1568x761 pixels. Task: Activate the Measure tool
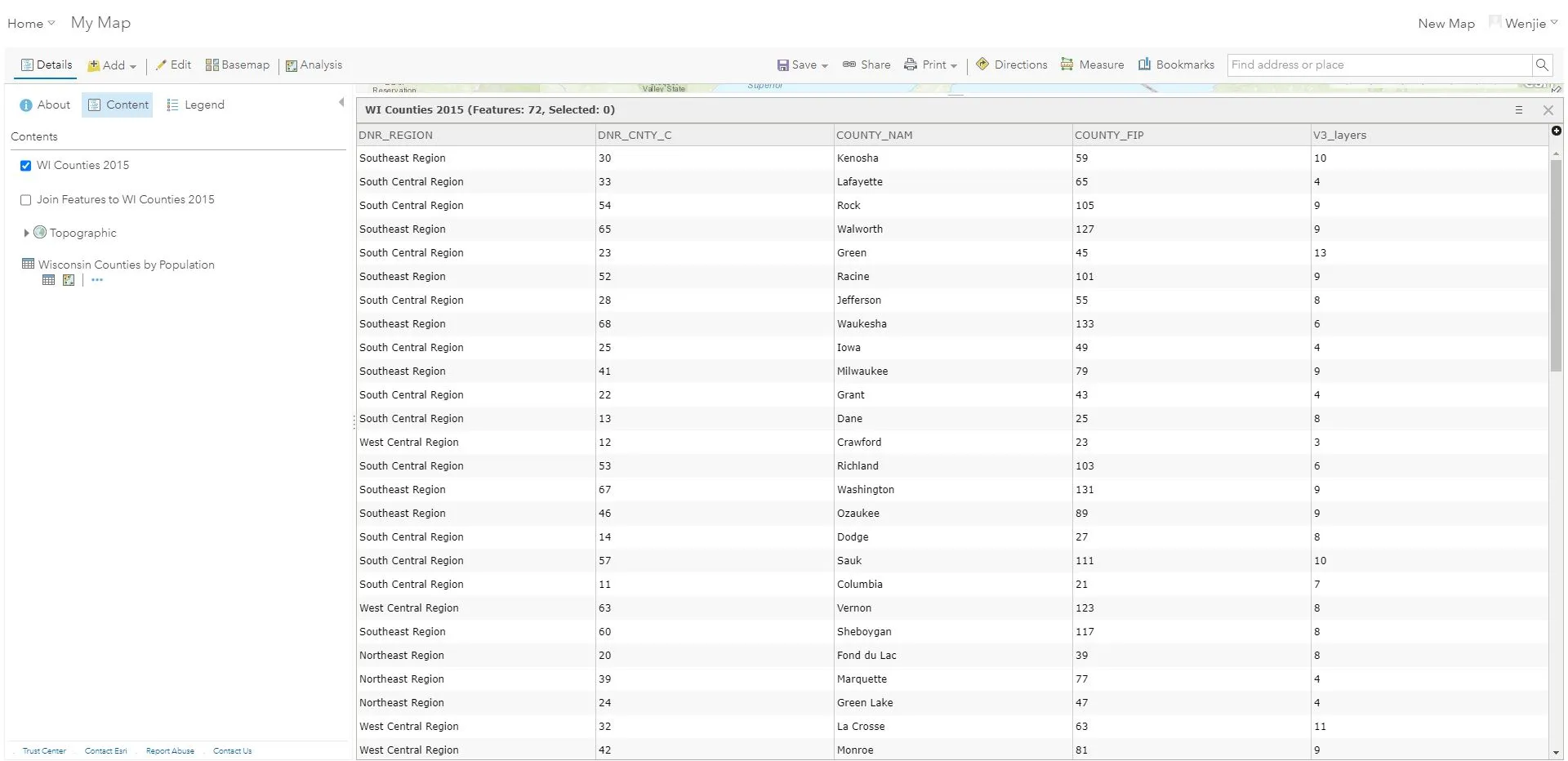tap(1092, 65)
